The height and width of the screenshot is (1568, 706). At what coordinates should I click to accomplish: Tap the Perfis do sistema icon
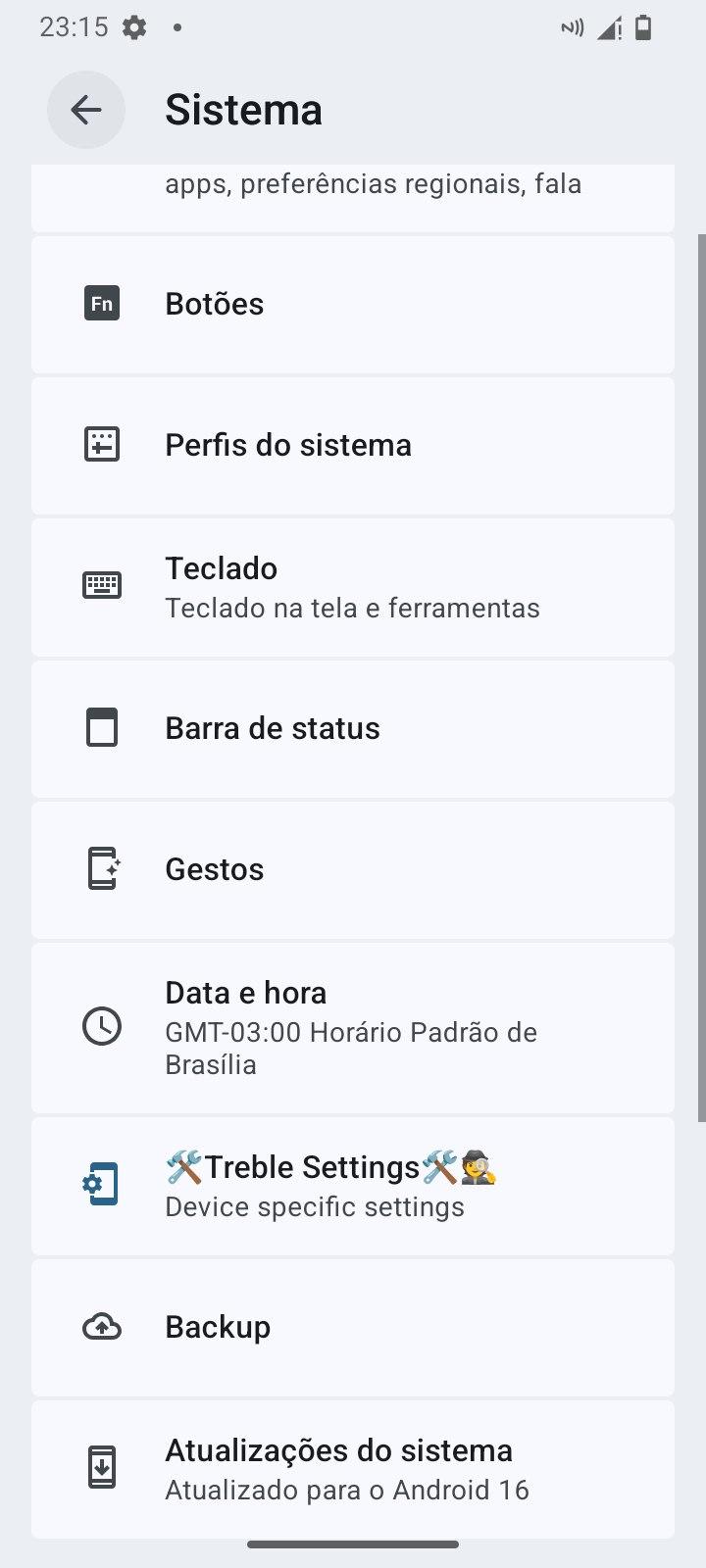click(102, 445)
